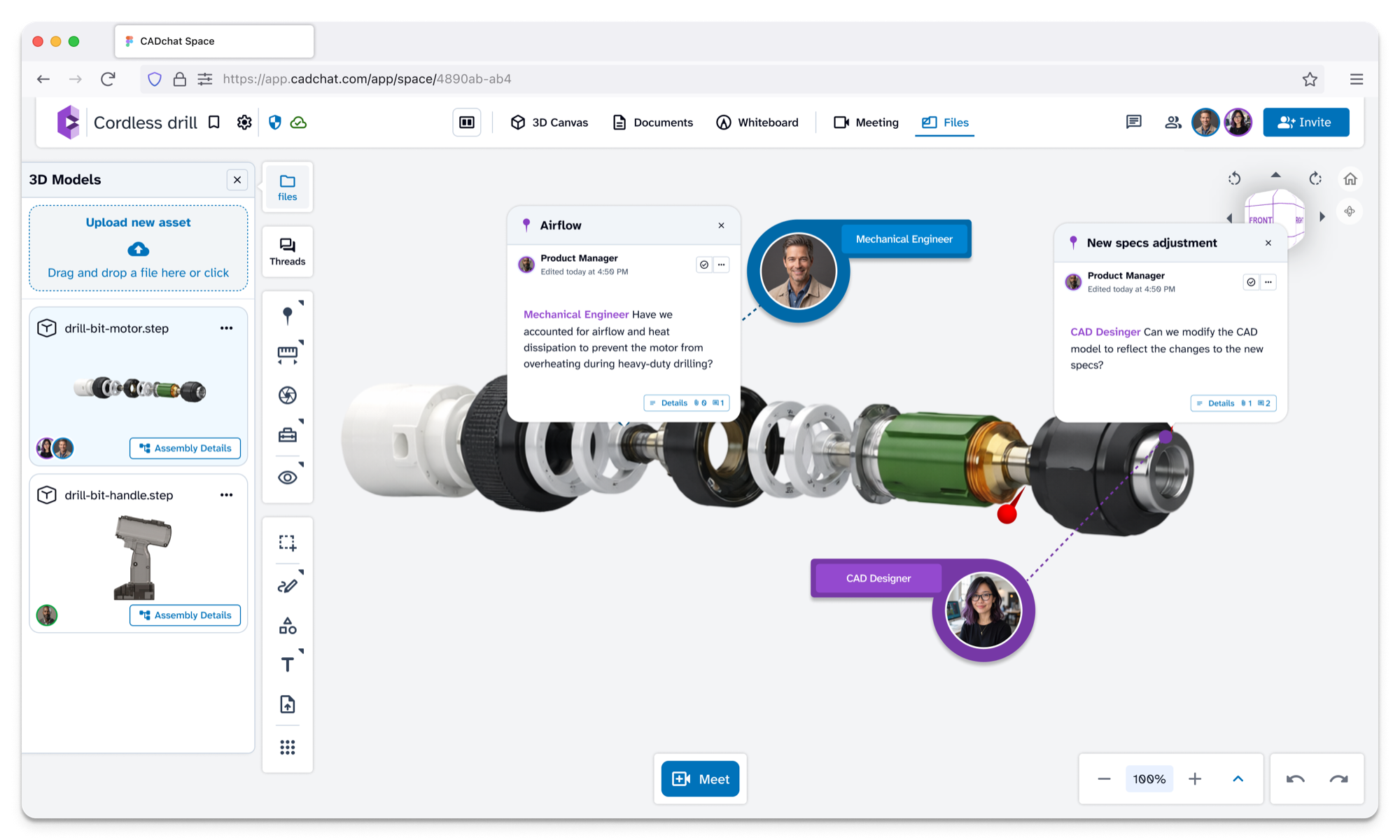The image size is (1400, 840).
Task: Open the Meeting tab
Action: [x=866, y=122]
